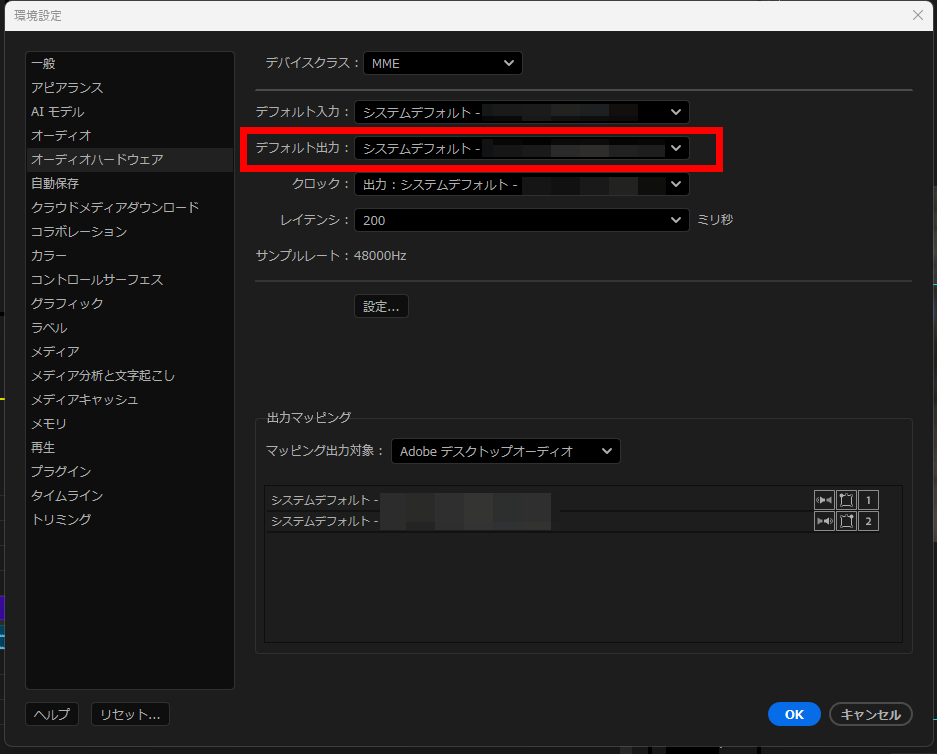Click the リセット... button

(x=129, y=714)
